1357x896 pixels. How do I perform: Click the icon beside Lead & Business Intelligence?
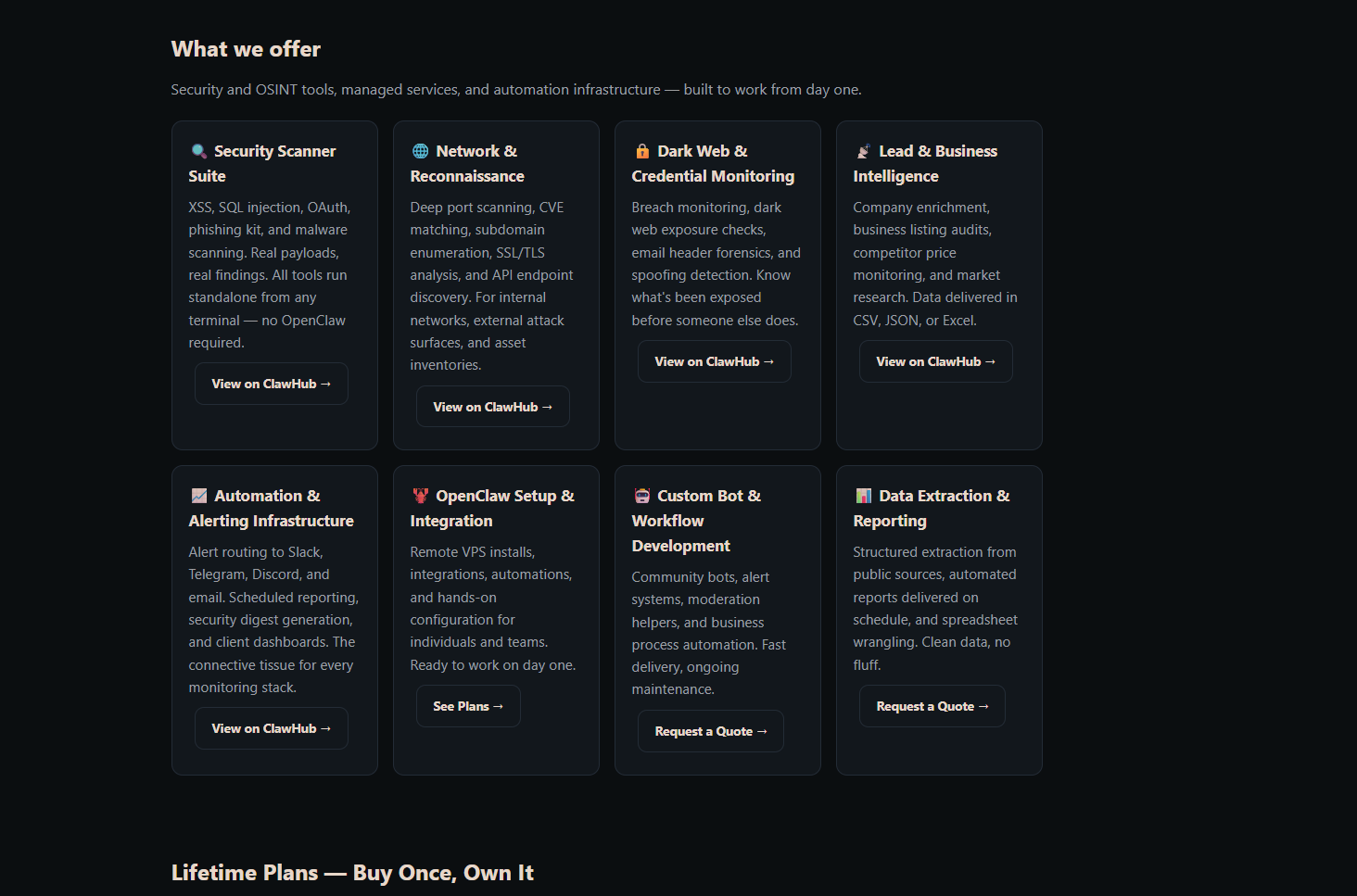click(x=863, y=151)
